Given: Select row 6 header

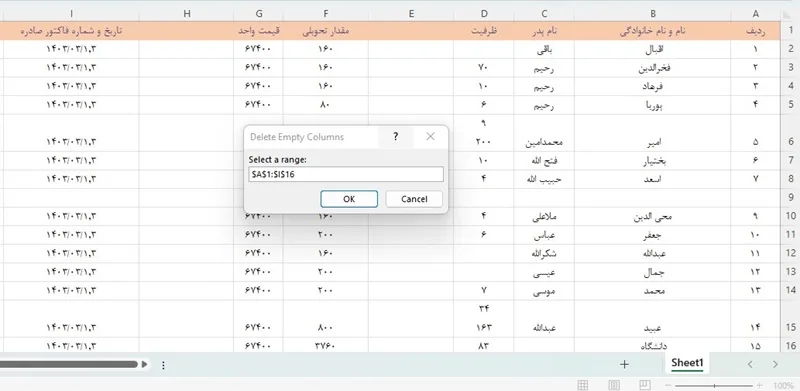Looking at the screenshot, I should 790,133.
